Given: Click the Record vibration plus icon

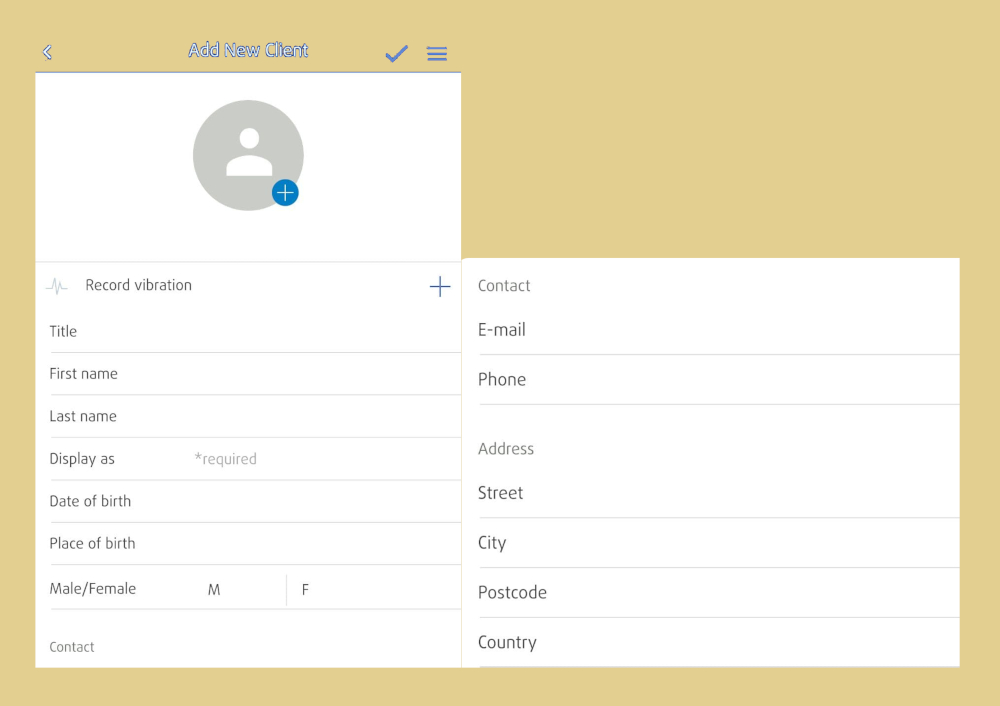Looking at the screenshot, I should point(440,287).
